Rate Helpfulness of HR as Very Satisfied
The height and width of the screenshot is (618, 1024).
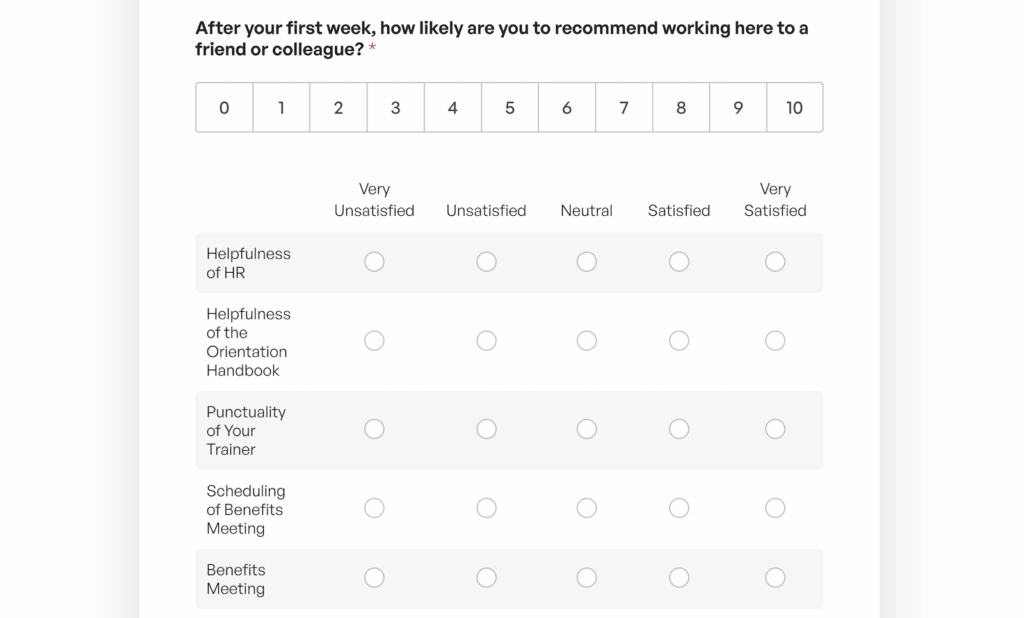tap(775, 262)
